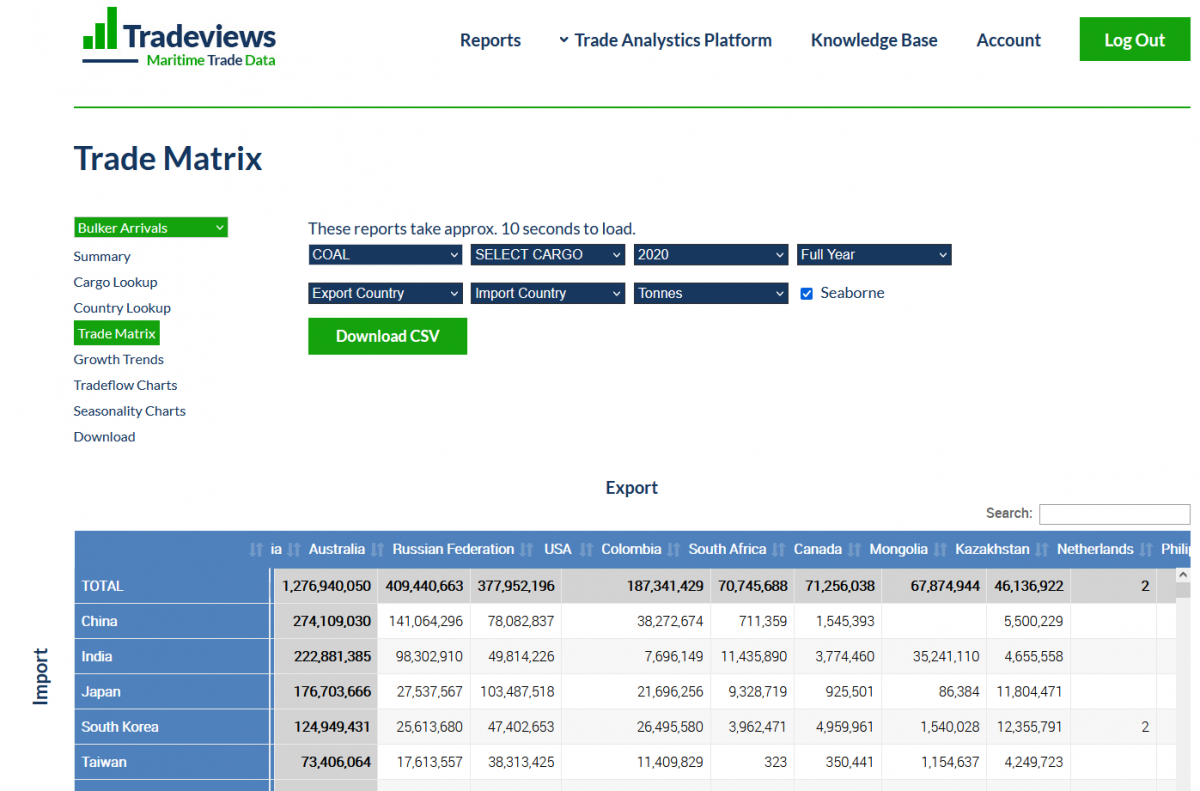Image resolution: width=1200 pixels, height=791 pixels.
Task: Sort the Russian Federation column by its sort icon
Action: click(528, 549)
